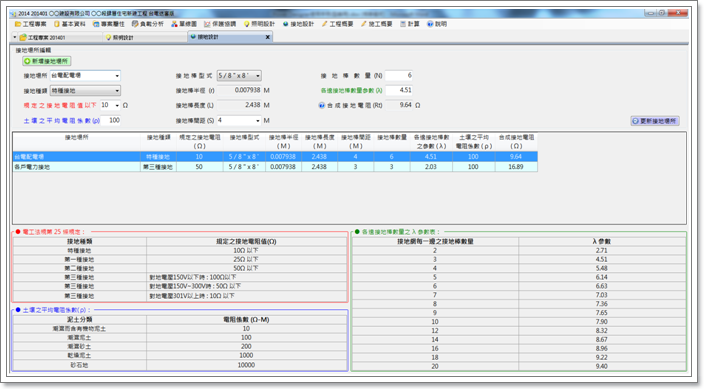Viewport: 704px width, 389px height.
Task: Open 照明設計 in the menu bar
Action: [259, 24]
